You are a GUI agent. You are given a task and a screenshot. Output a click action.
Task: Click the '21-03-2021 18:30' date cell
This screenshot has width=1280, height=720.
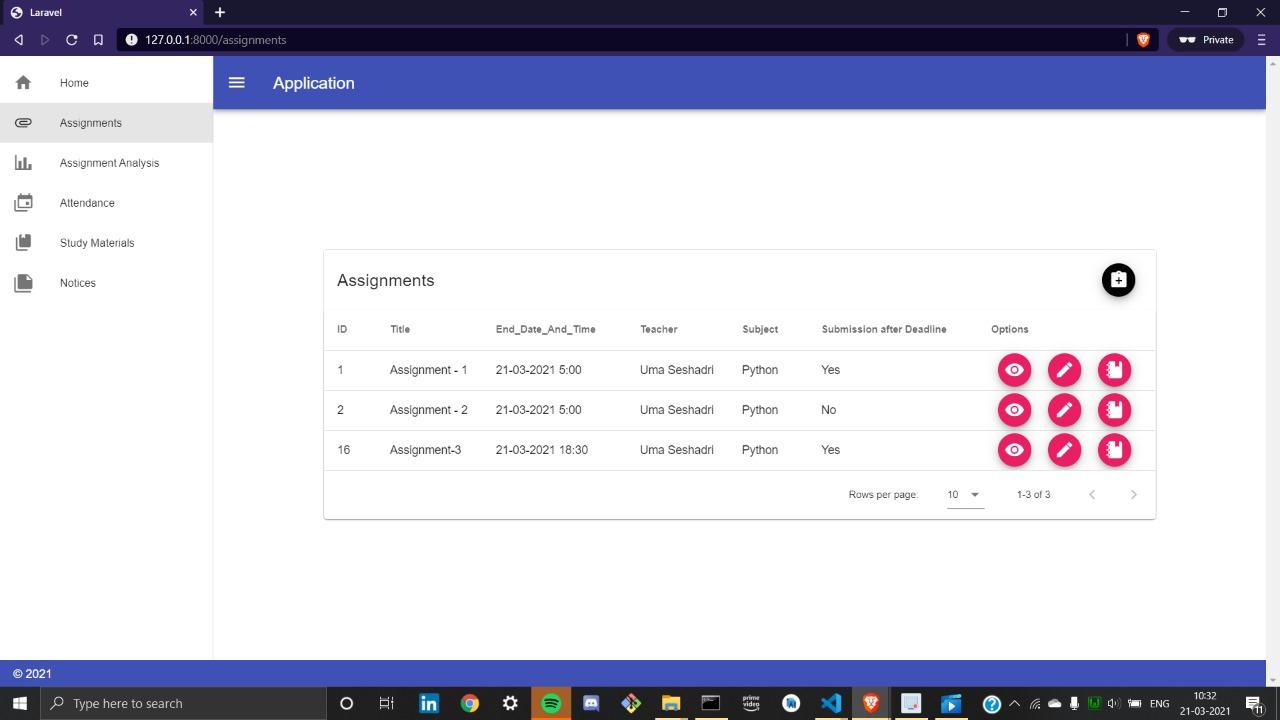coord(541,450)
